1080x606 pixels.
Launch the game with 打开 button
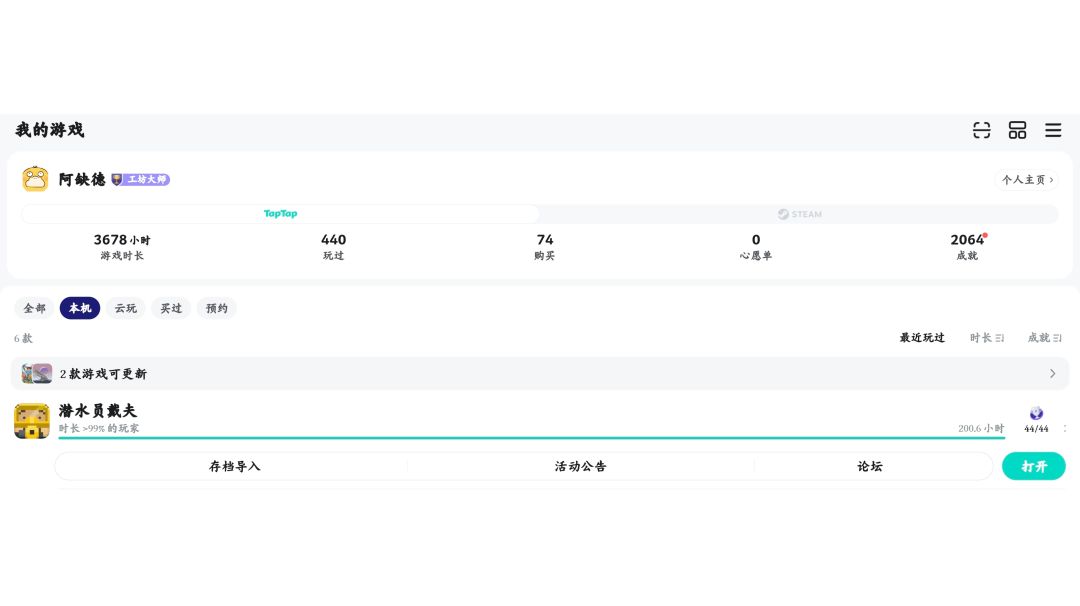pyautogui.click(x=1033, y=466)
